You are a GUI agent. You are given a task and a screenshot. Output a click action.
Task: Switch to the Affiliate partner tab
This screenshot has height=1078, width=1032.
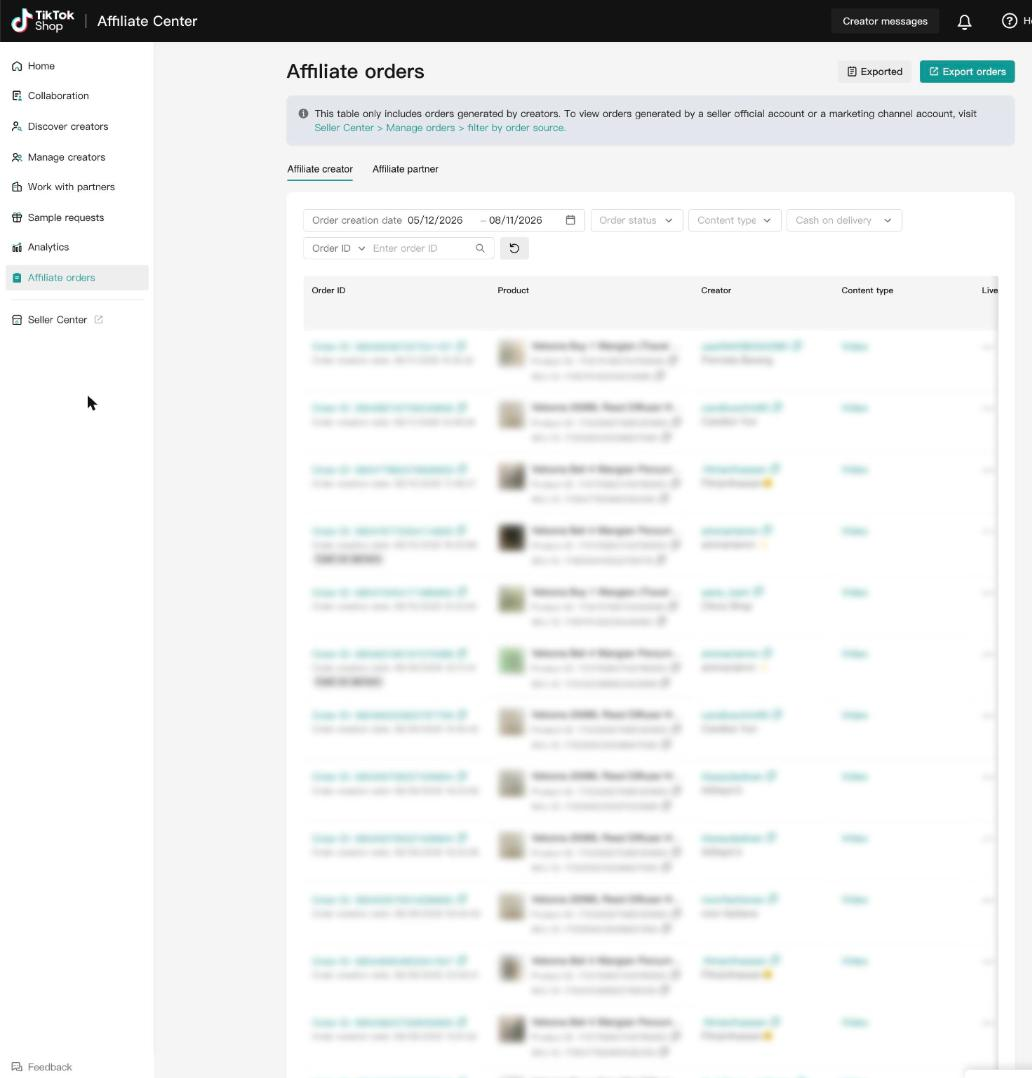coord(406,169)
